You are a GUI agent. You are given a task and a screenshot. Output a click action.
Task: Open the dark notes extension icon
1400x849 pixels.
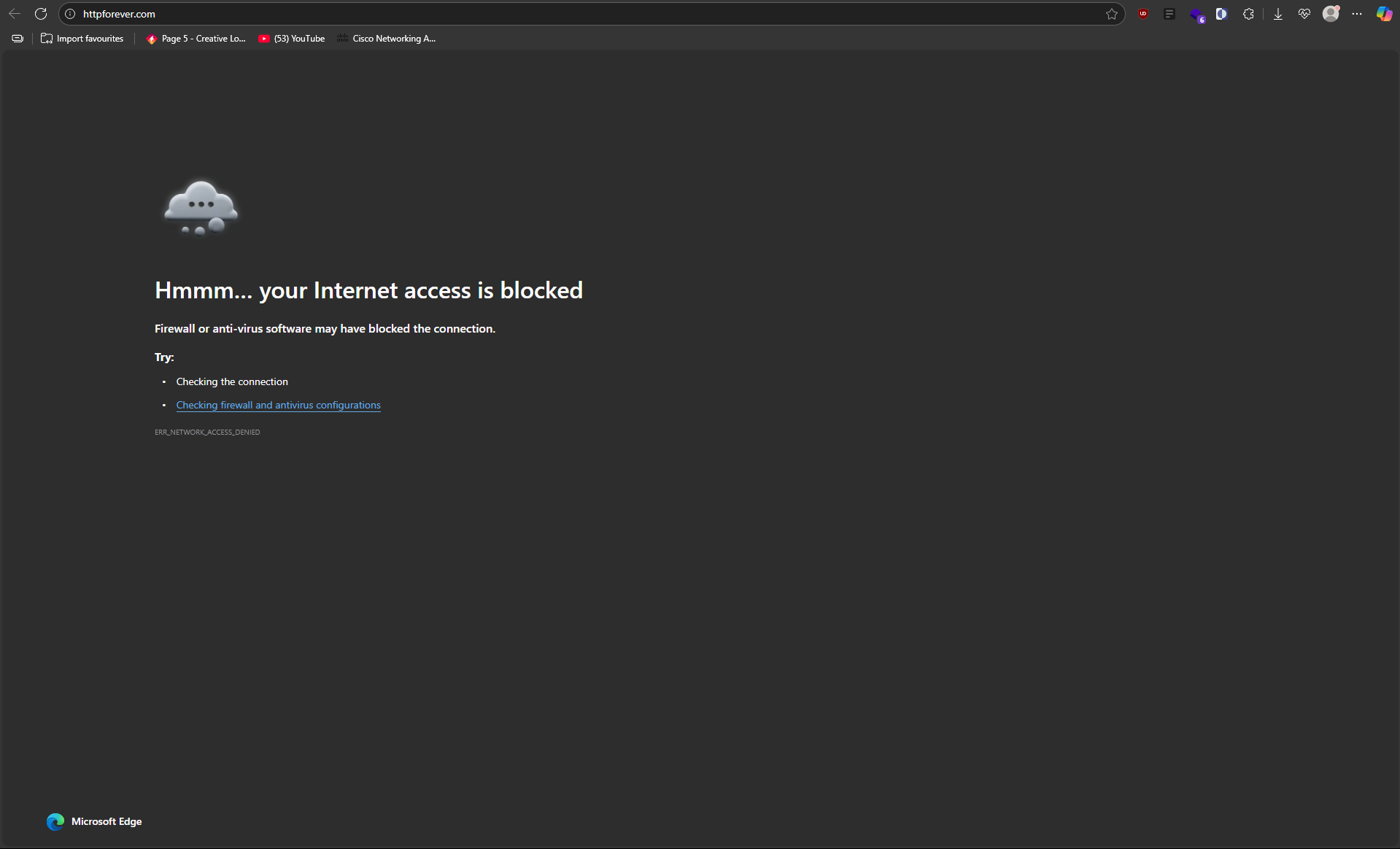tap(1169, 14)
